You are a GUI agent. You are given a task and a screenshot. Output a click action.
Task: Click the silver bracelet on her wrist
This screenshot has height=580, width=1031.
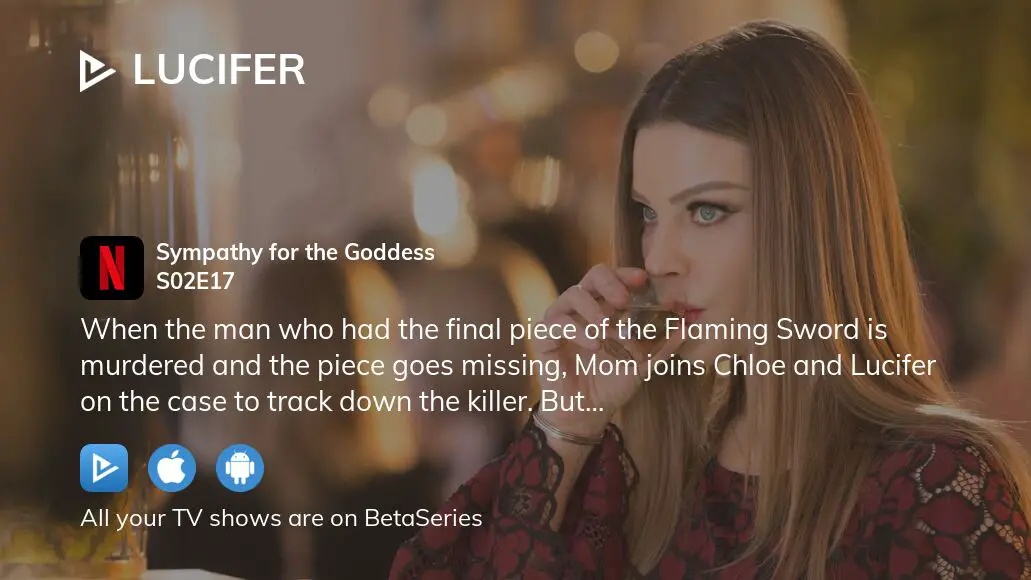pyautogui.click(x=565, y=430)
